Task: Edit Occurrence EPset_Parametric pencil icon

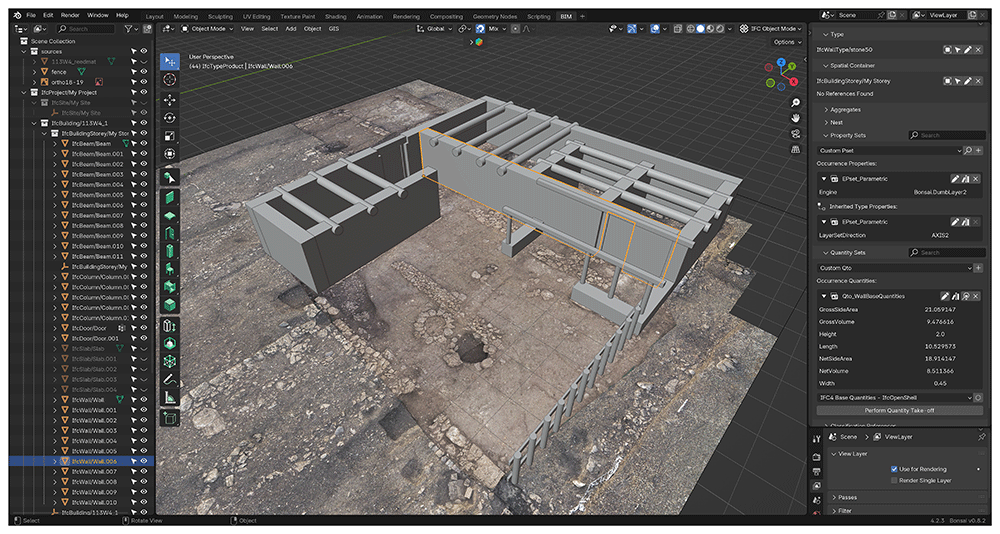Action: pos(955,179)
